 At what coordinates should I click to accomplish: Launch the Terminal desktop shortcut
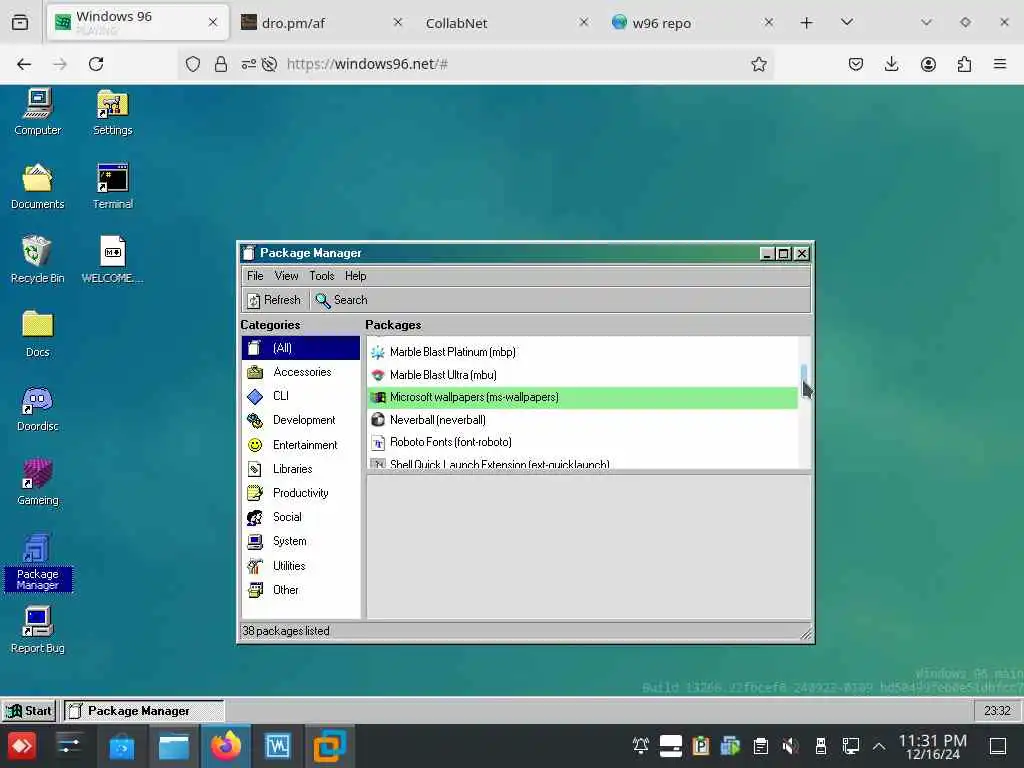[x=112, y=185]
